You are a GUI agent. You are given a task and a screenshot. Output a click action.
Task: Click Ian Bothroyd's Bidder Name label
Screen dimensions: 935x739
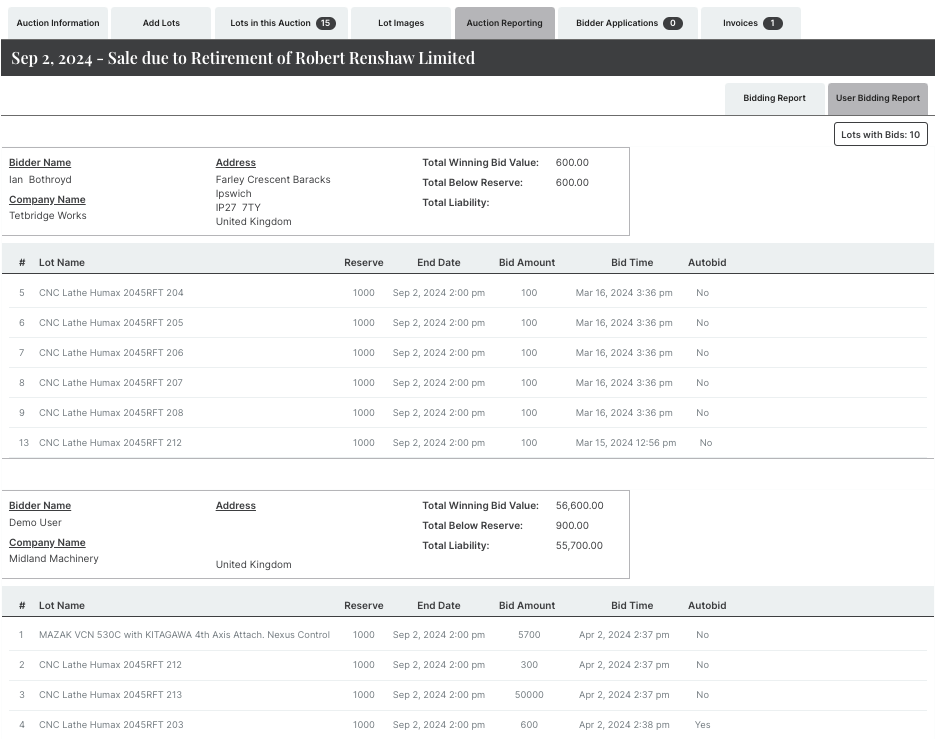click(40, 163)
